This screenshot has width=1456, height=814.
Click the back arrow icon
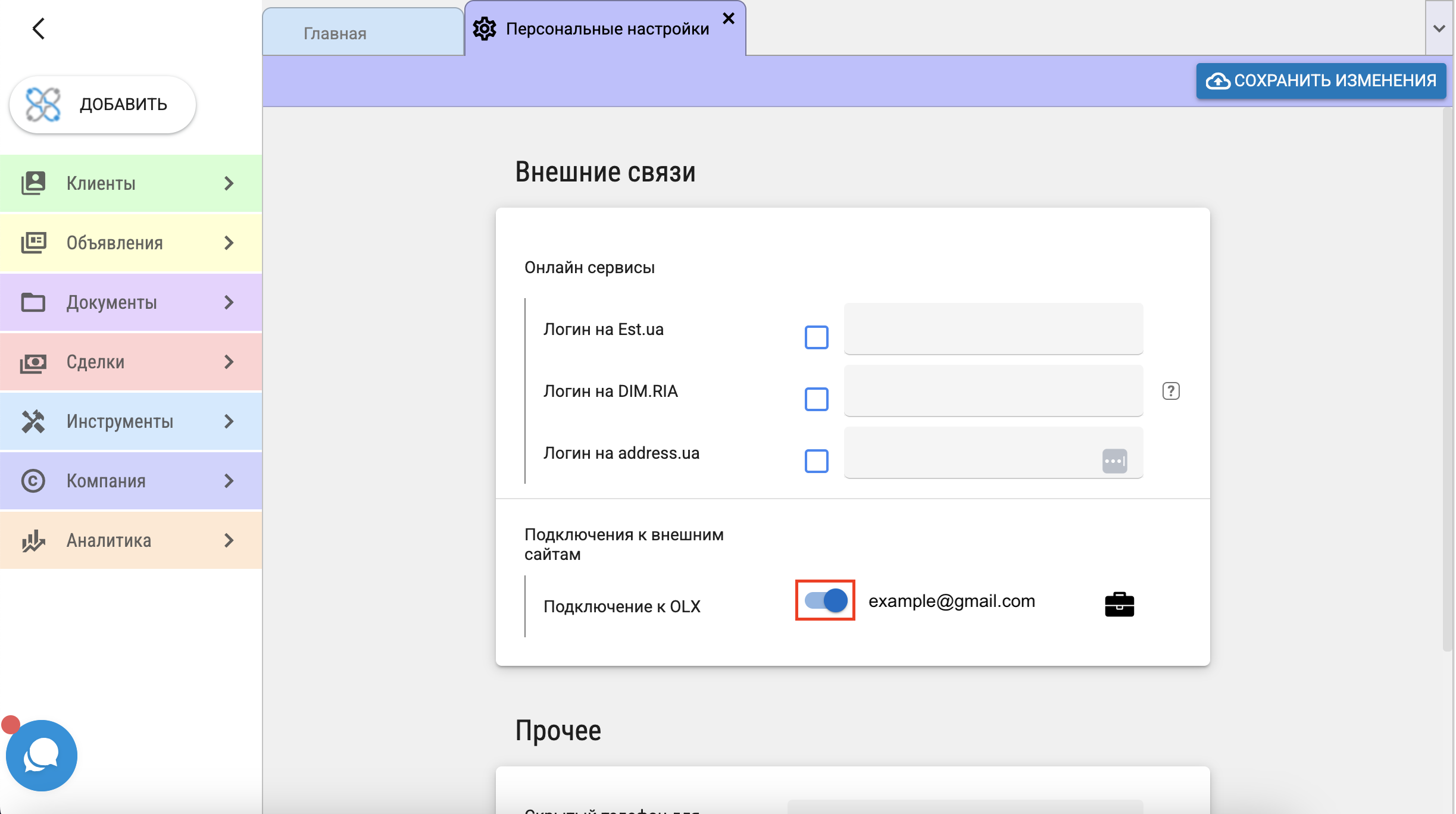39,29
